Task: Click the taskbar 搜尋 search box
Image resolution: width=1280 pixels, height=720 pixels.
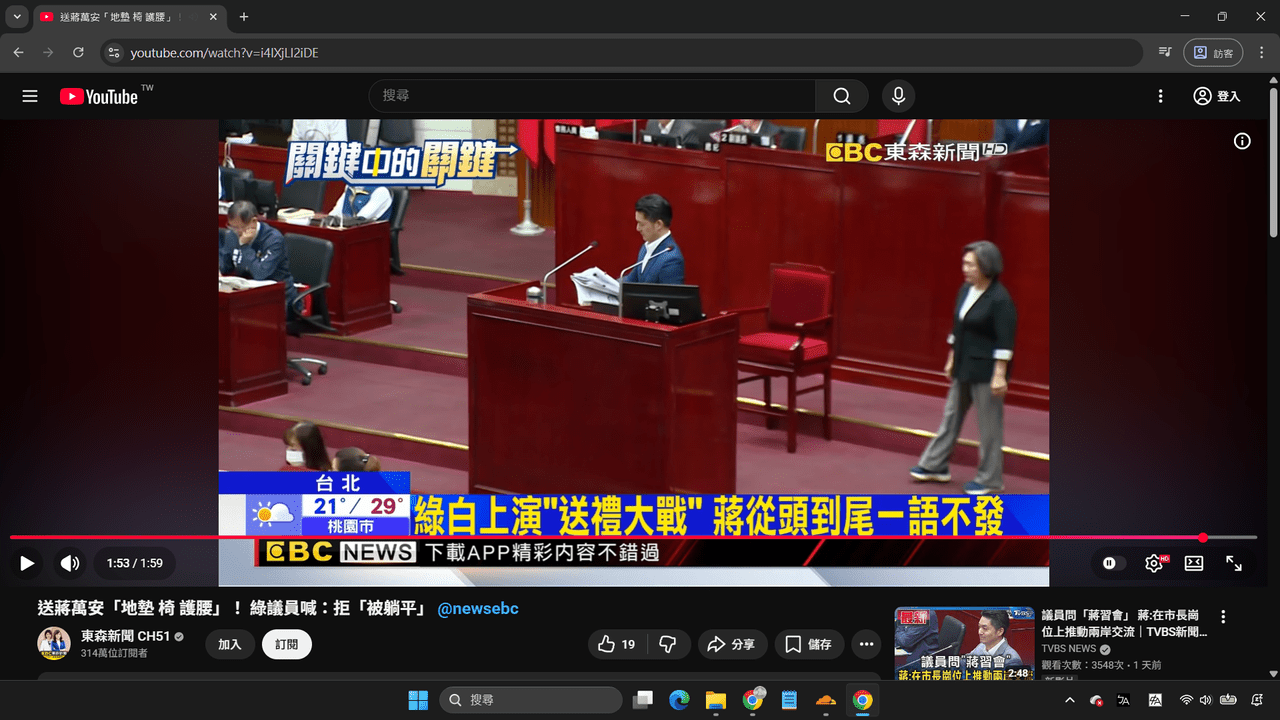Action: pos(531,700)
